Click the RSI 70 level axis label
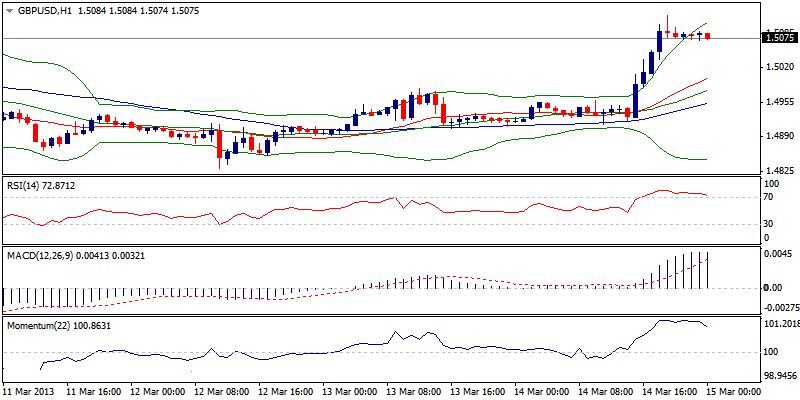Viewport: 800px width, 400px height. tap(768, 198)
